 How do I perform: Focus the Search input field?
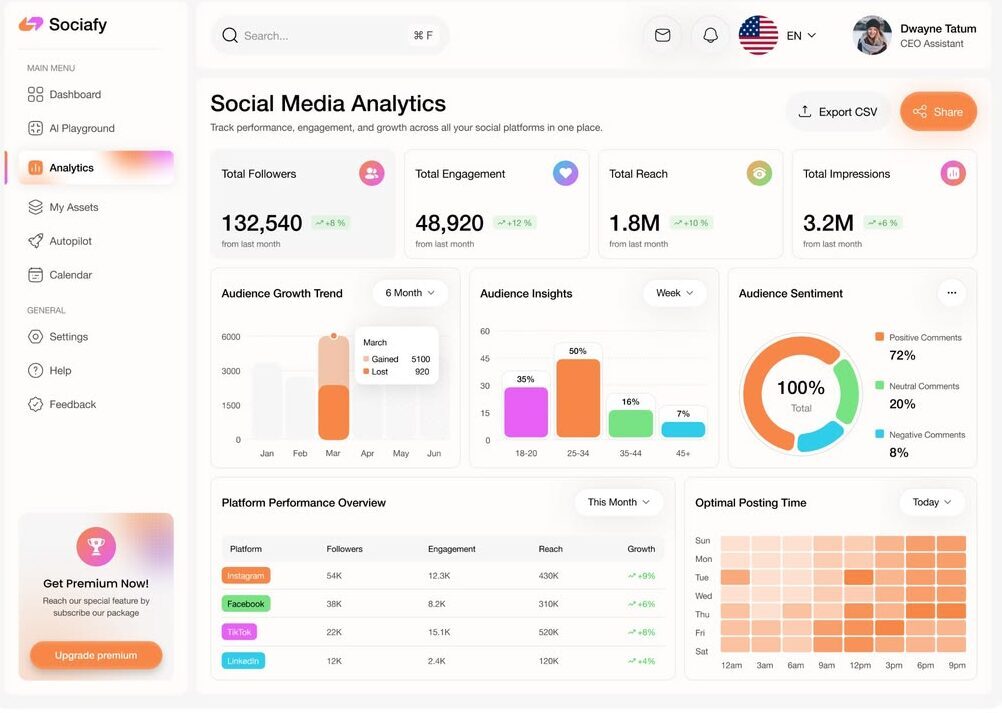pyautogui.click(x=330, y=36)
